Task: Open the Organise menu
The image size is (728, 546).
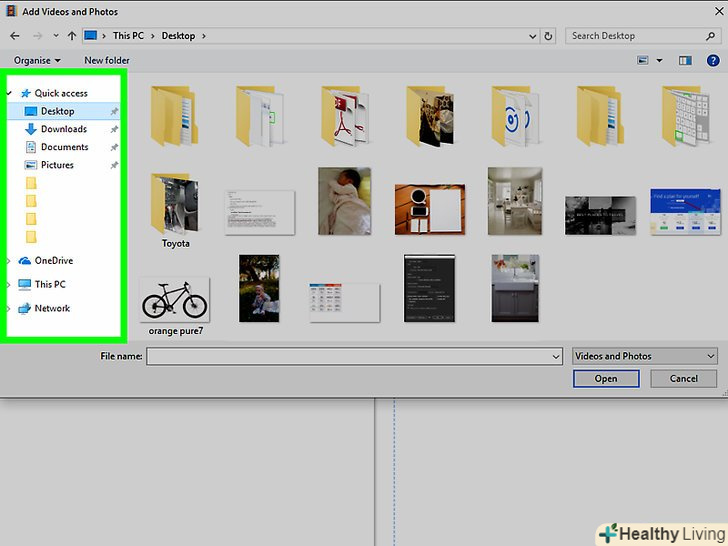Action: pos(37,60)
